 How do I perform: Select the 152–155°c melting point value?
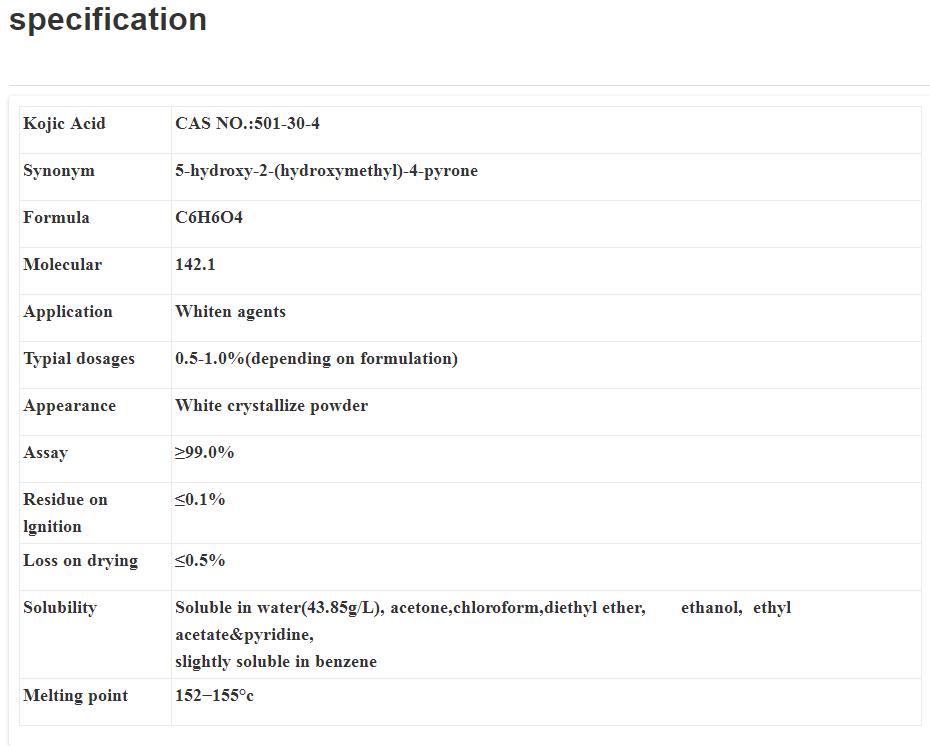(x=214, y=696)
